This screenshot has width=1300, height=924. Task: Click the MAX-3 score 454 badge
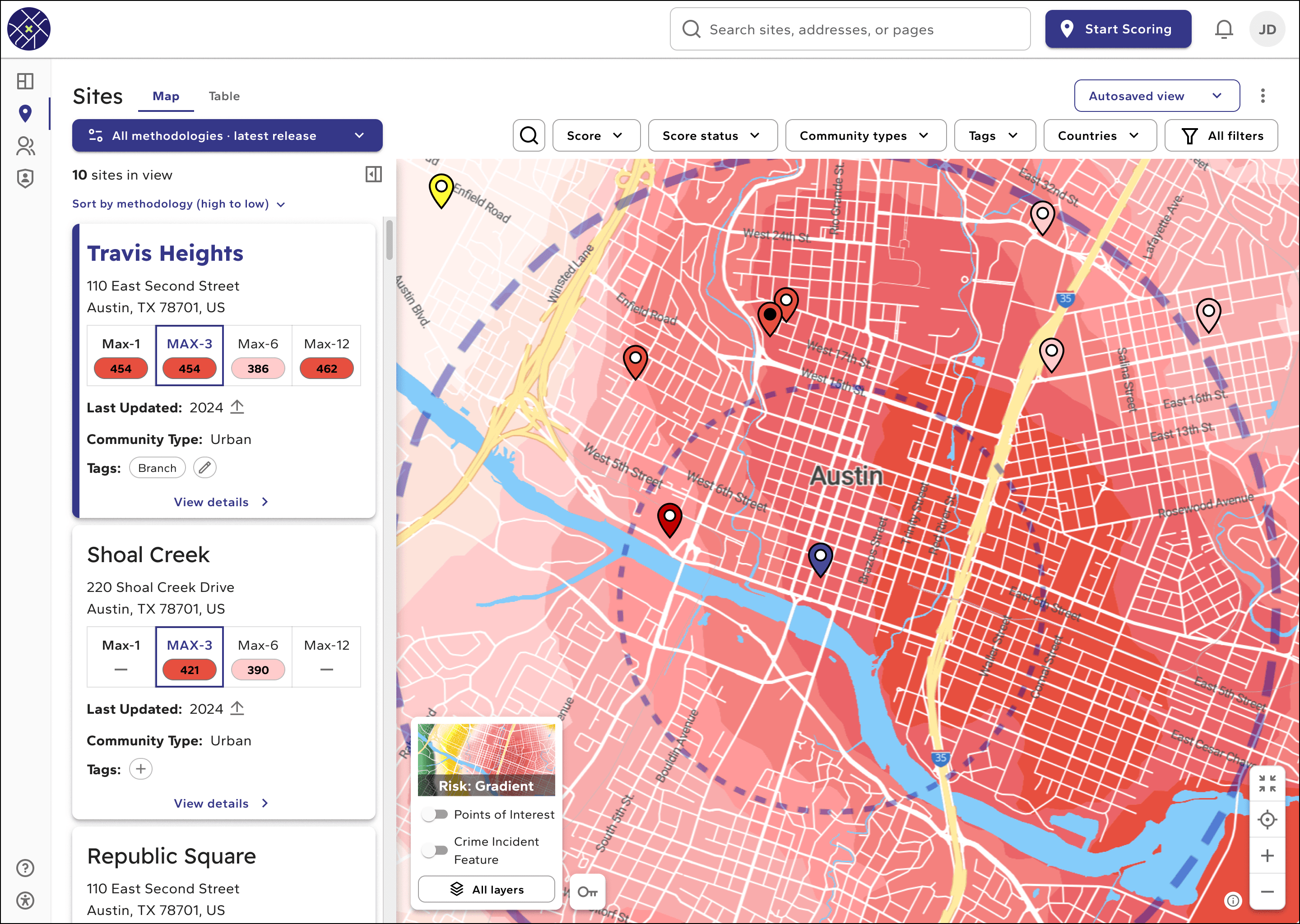tap(190, 369)
